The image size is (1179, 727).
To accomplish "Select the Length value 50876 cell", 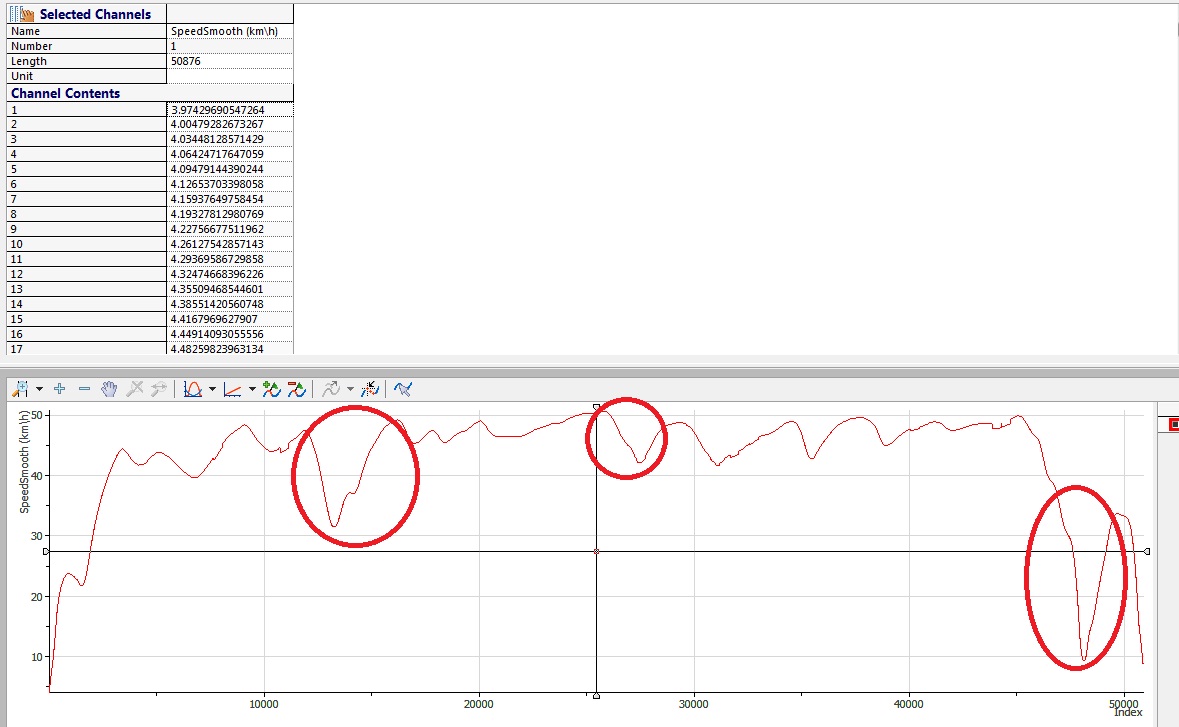I will [230, 61].
